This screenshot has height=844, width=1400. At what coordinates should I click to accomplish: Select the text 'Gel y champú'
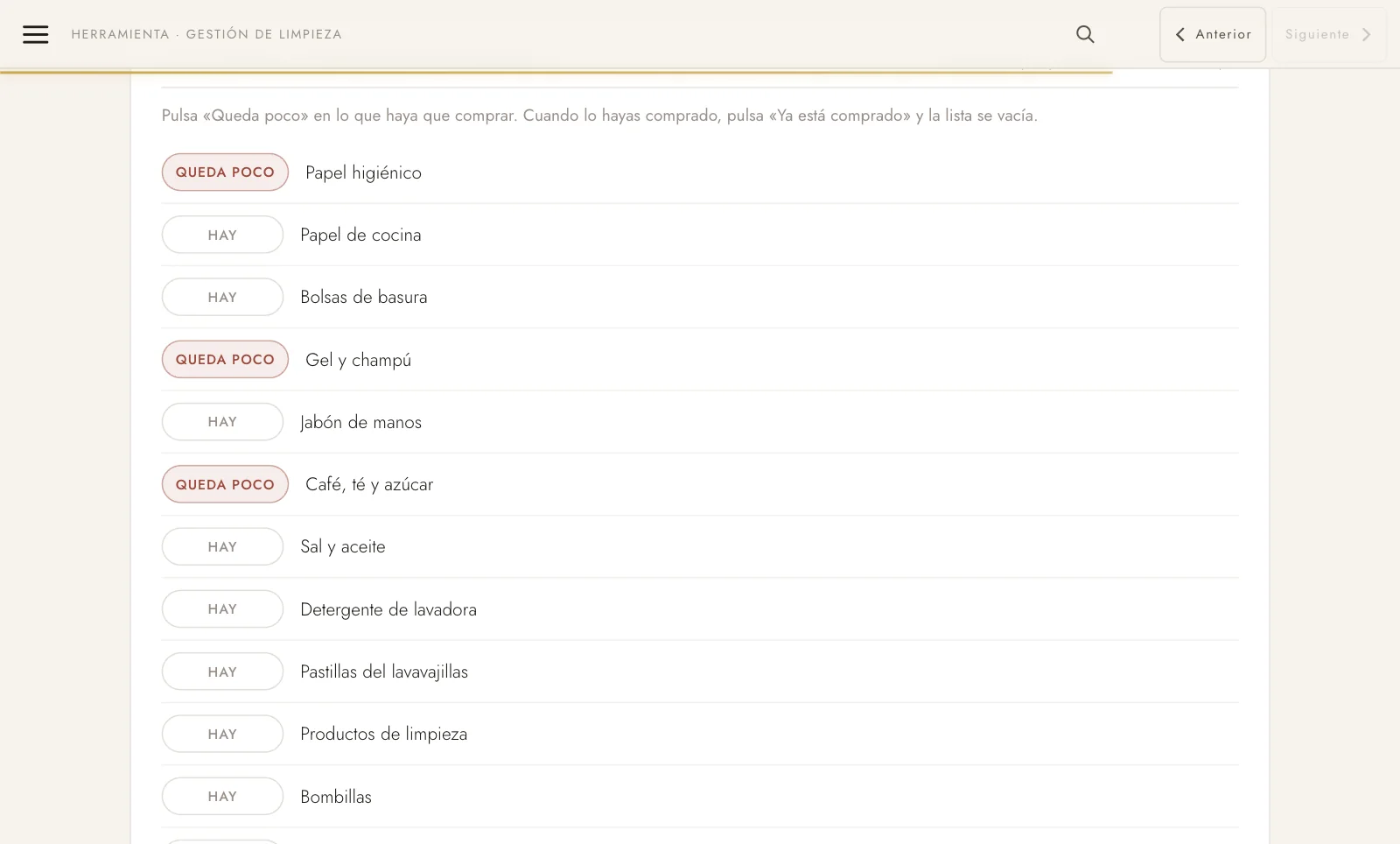[358, 360]
